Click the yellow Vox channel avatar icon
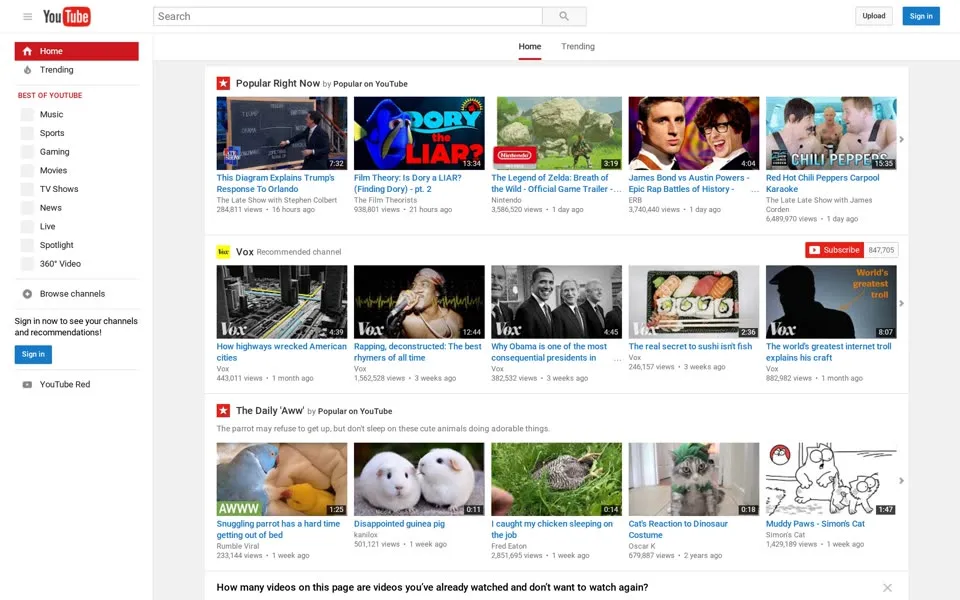This screenshot has width=960, height=600. (x=223, y=252)
